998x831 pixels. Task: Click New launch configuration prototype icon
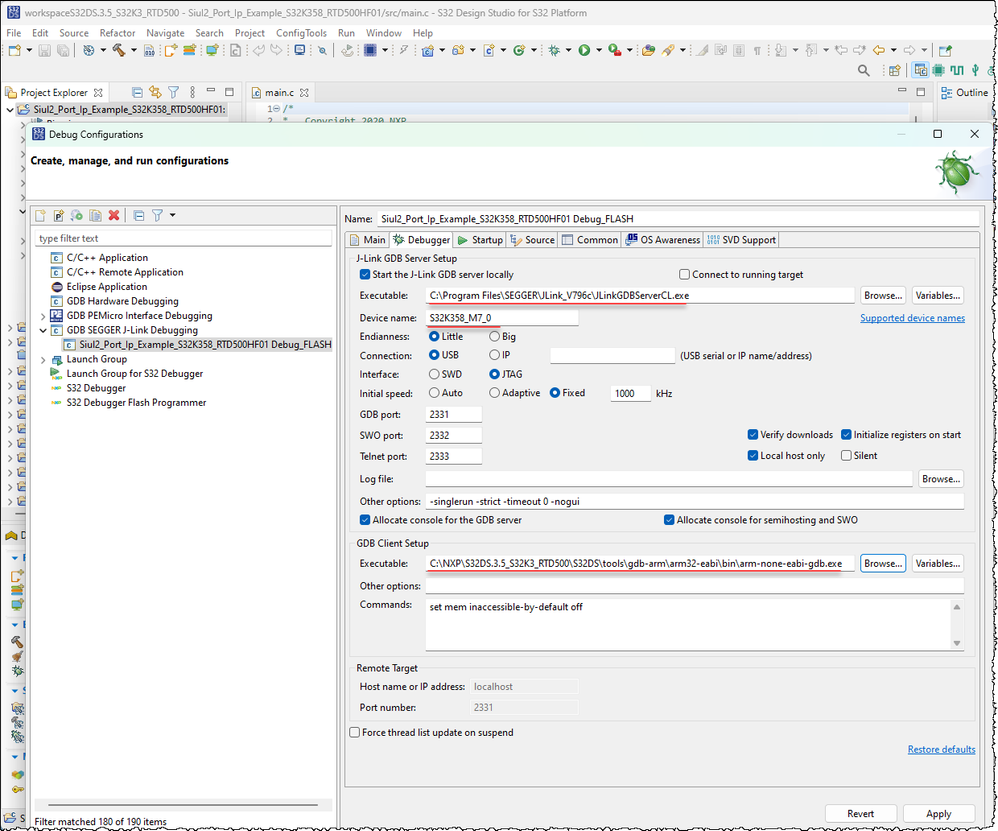pyautogui.click(x=59, y=216)
